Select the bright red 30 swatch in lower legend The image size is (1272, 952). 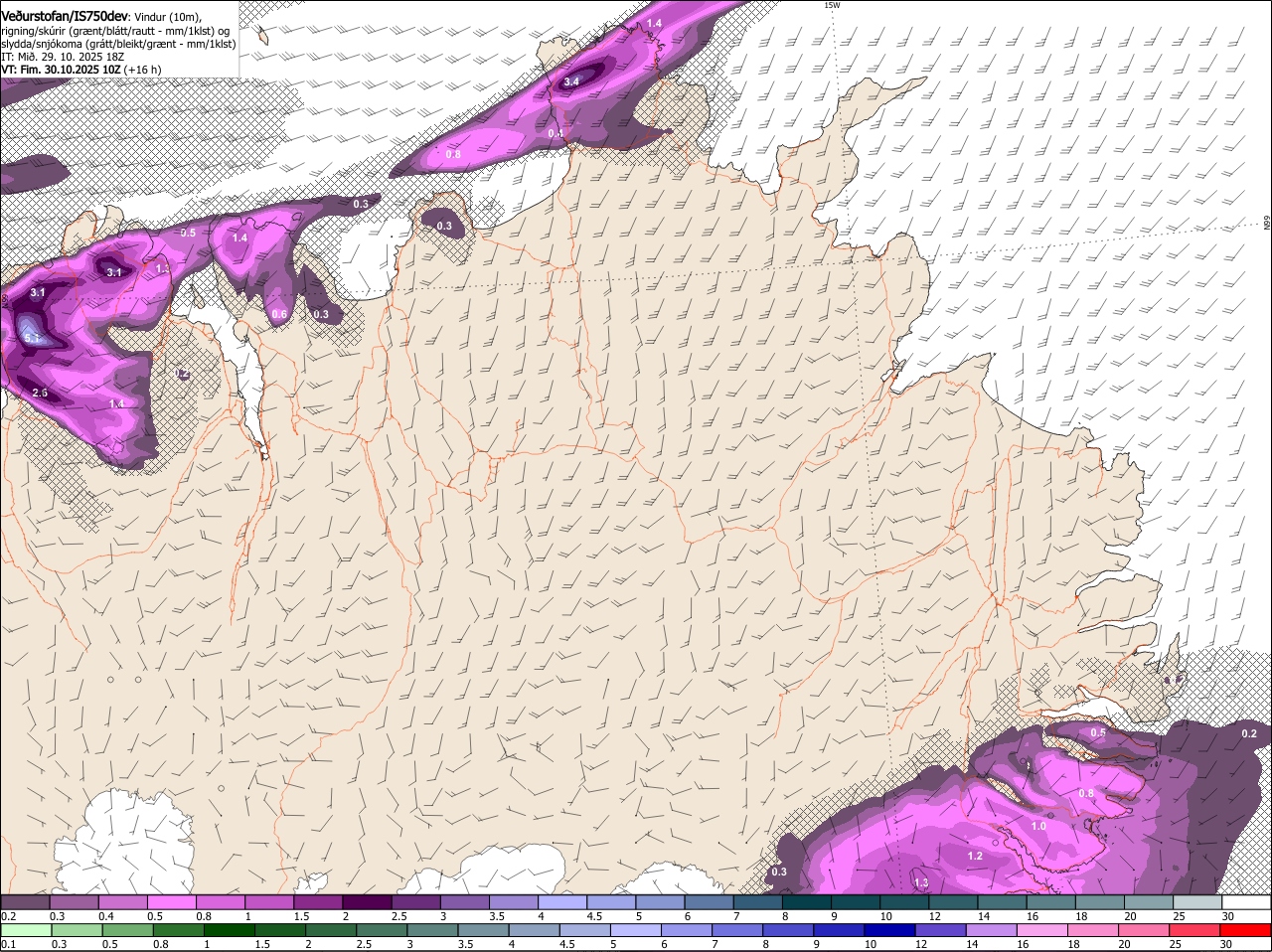(1246, 930)
